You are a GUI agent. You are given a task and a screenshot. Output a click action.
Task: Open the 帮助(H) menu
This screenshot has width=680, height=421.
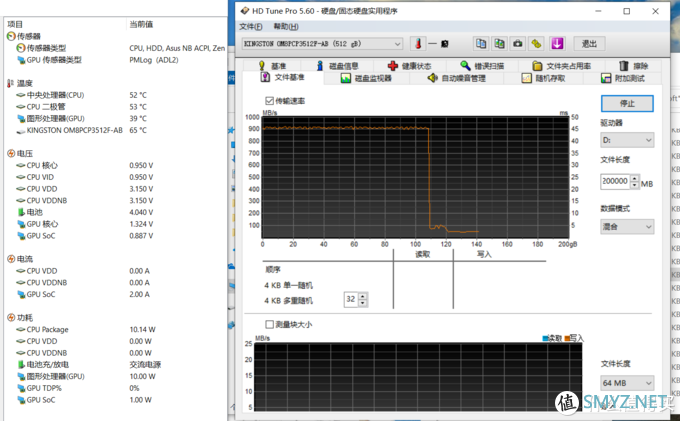click(286, 26)
